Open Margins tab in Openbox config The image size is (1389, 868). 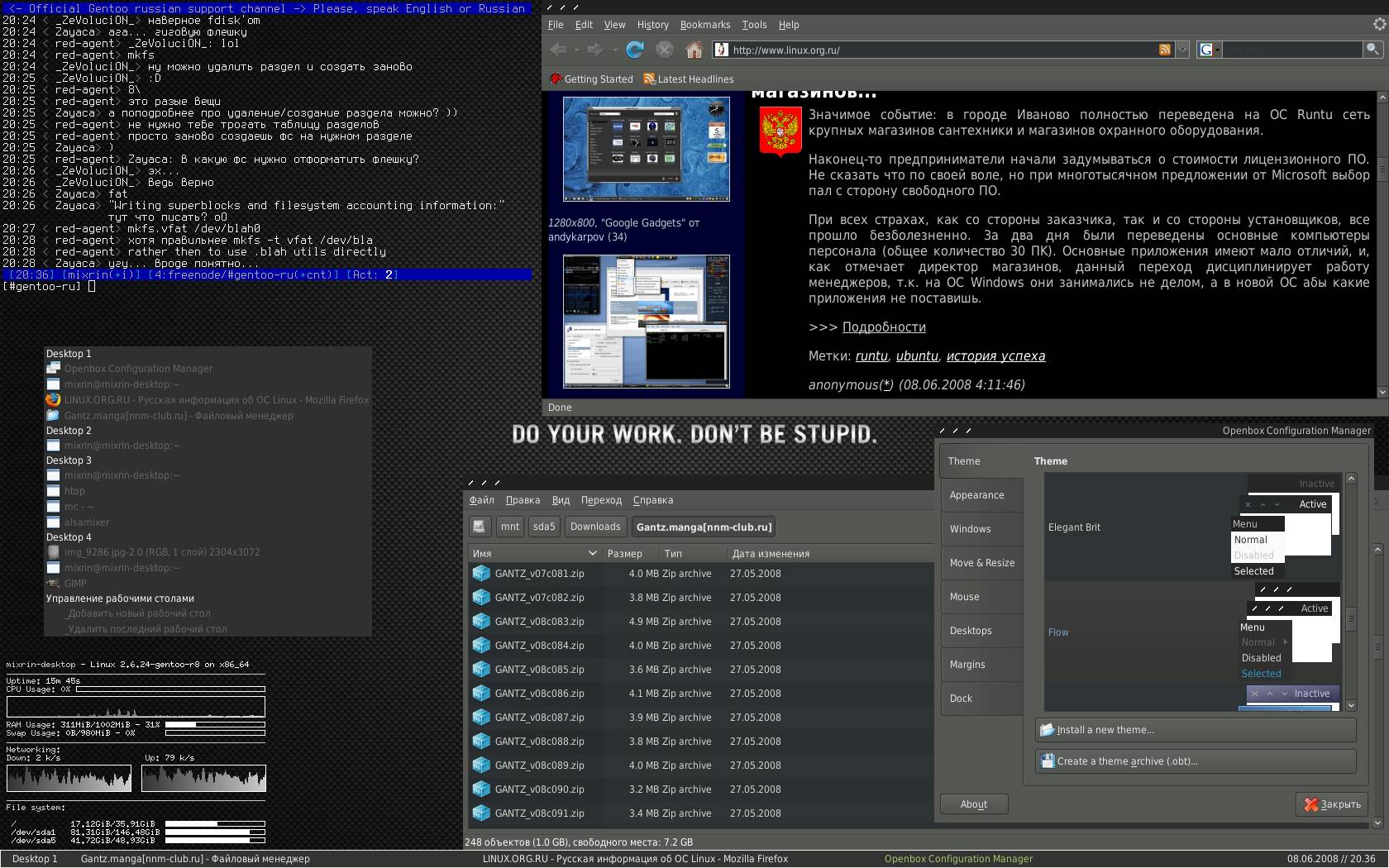981,665
